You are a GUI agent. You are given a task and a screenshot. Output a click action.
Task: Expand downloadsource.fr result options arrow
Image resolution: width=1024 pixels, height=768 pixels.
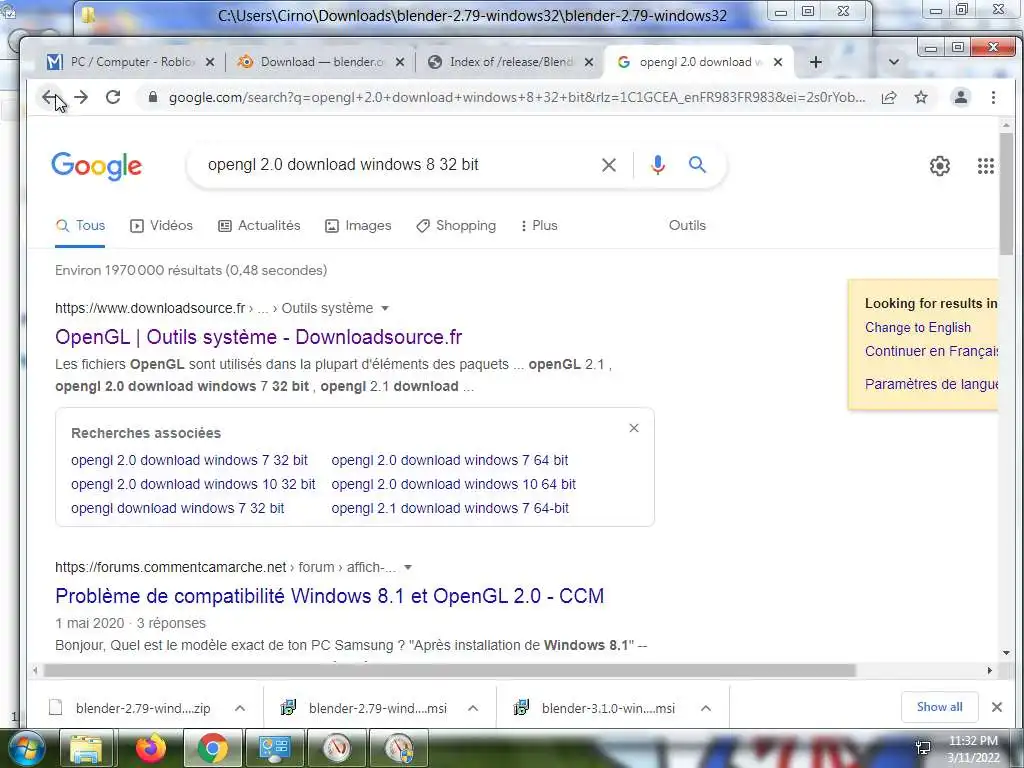click(385, 308)
